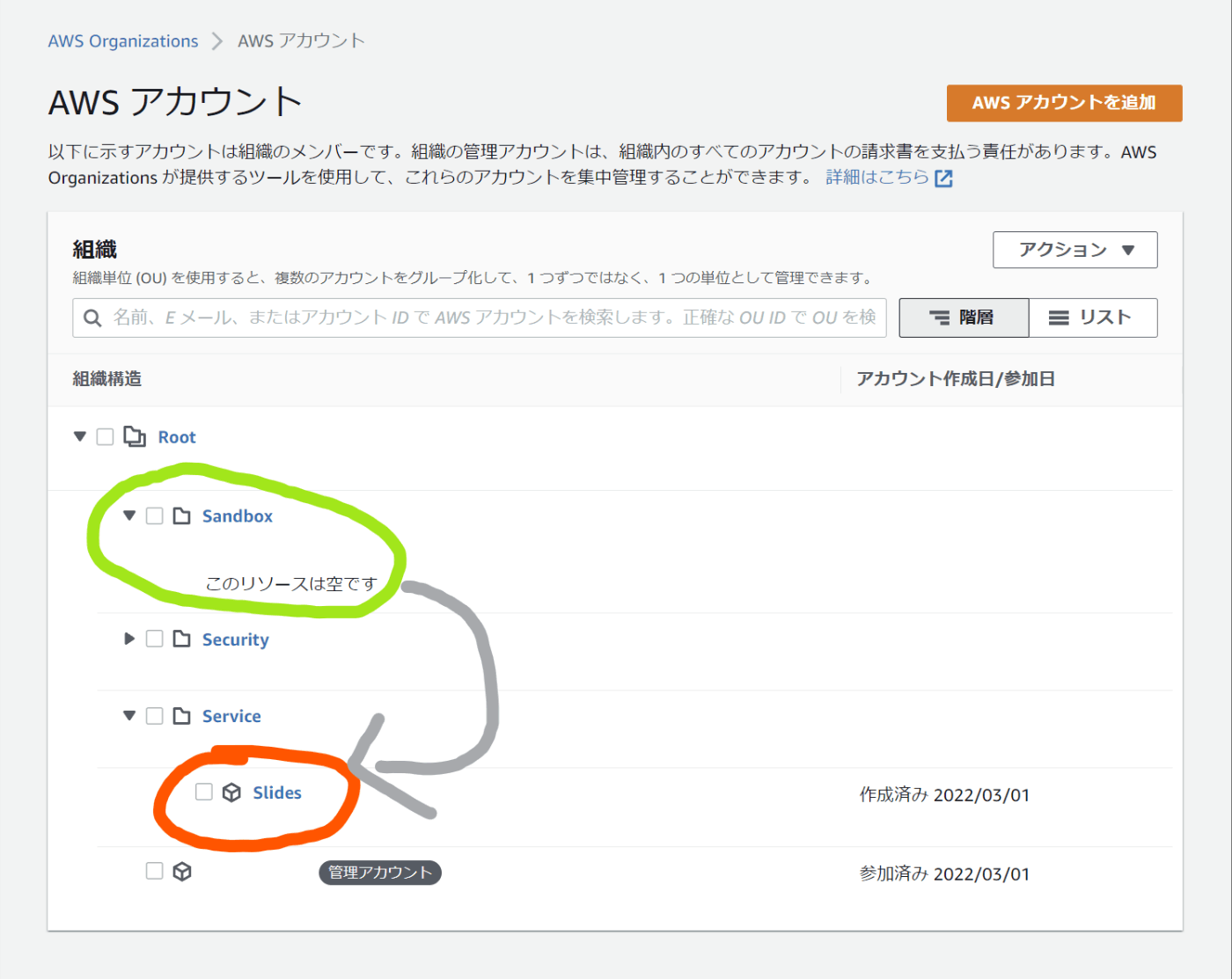Open the Security OU link

click(235, 639)
